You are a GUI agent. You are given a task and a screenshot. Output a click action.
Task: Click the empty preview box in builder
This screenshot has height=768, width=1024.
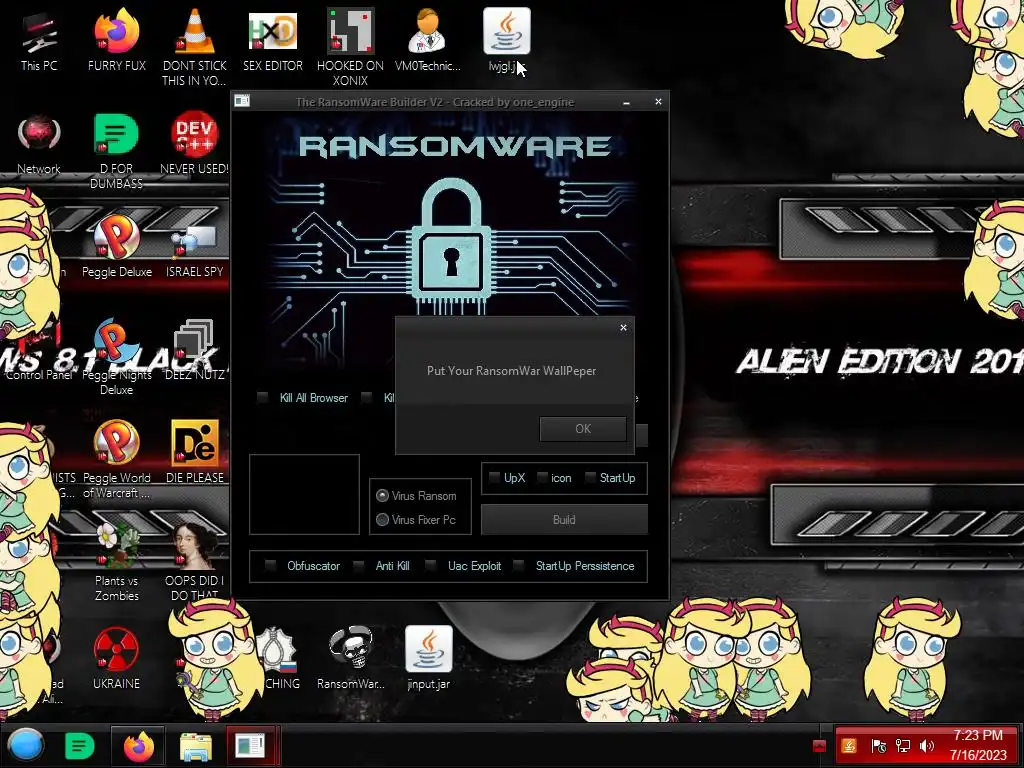pyautogui.click(x=304, y=494)
